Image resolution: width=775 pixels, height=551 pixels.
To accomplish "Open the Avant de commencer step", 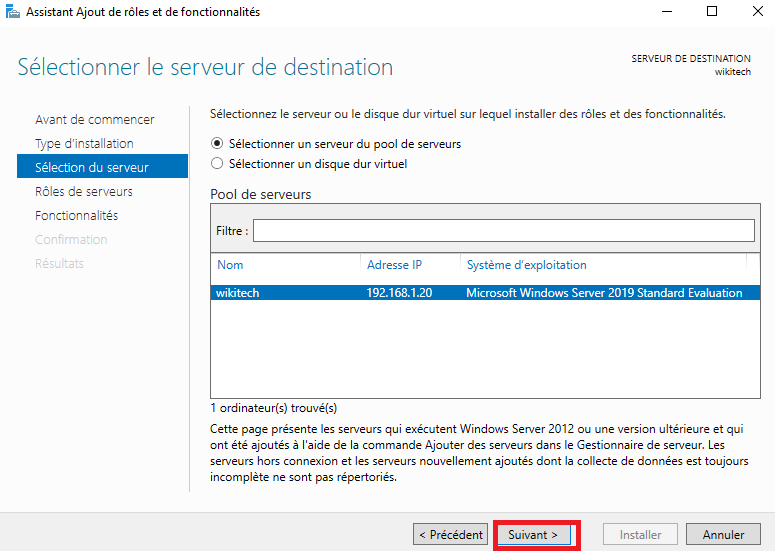I will [x=94, y=120].
